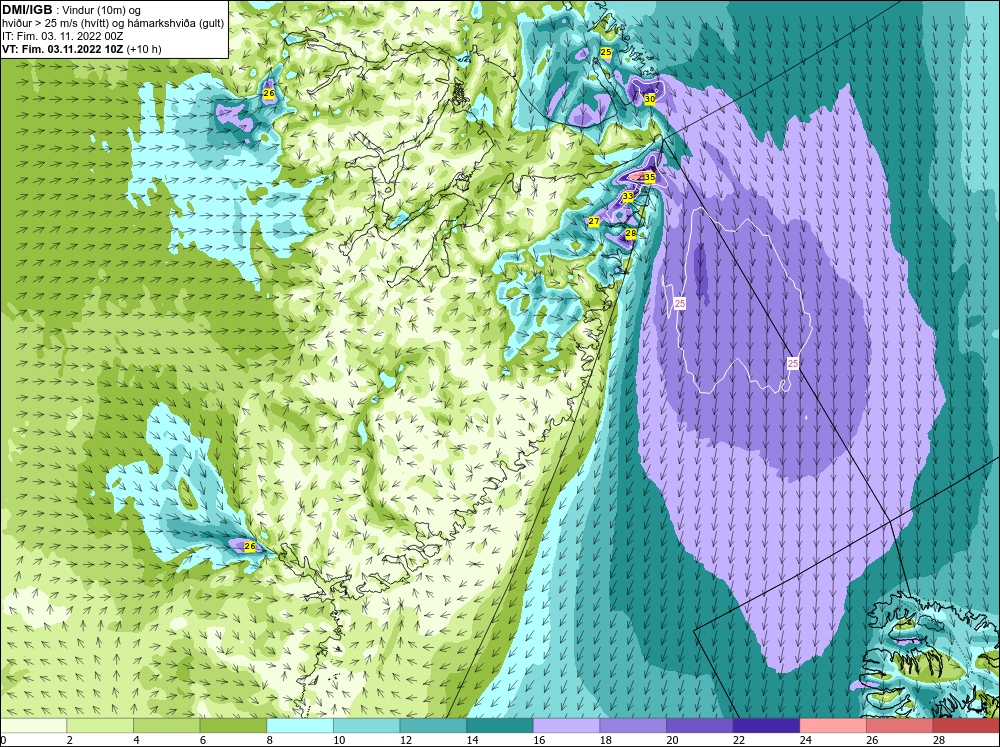Click the 'IT: Fim. 03. 11. 2022 00Z' line
The image size is (1000, 747).
[x=62, y=36]
